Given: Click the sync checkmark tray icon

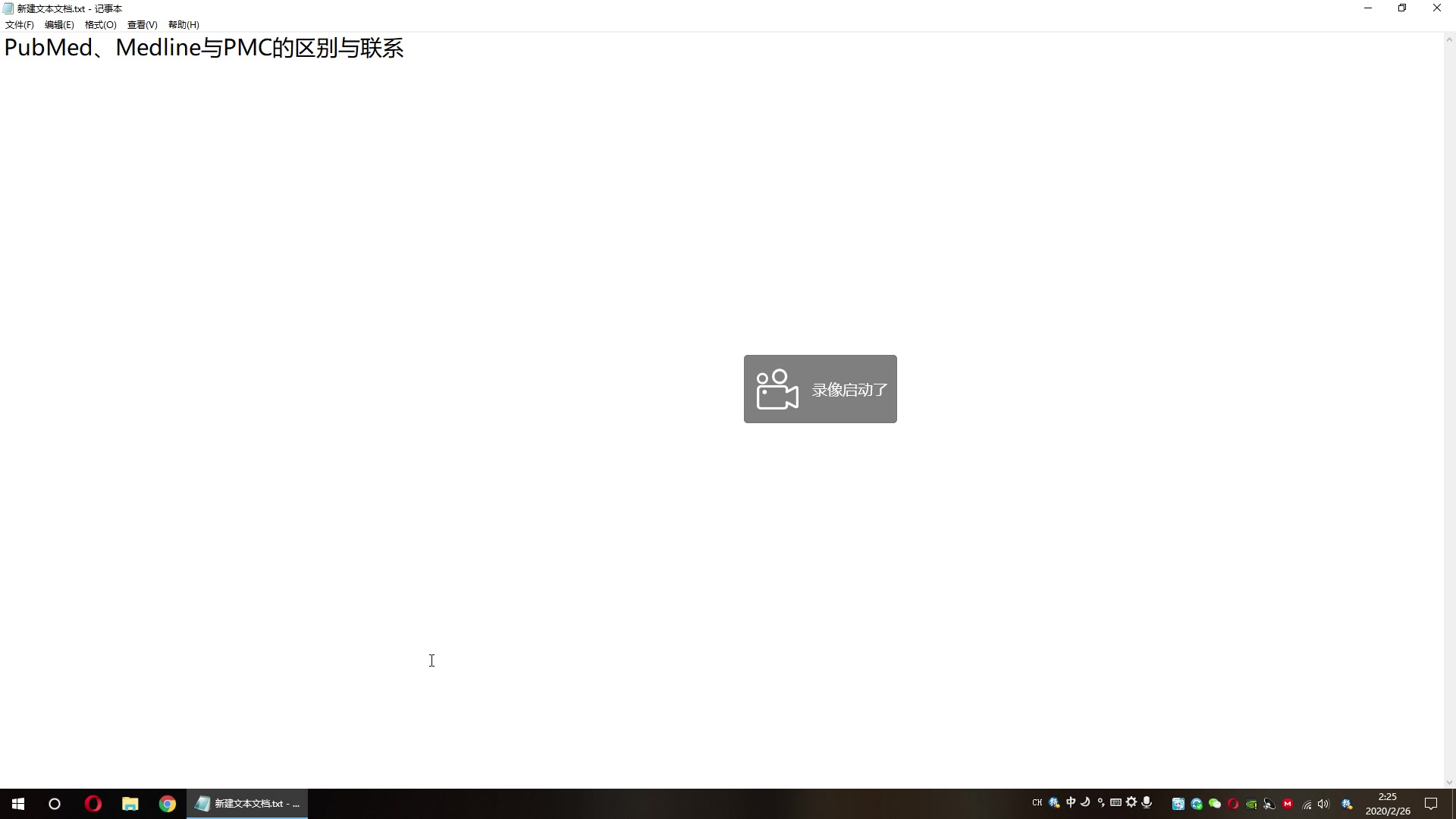Looking at the screenshot, I should [1197, 804].
